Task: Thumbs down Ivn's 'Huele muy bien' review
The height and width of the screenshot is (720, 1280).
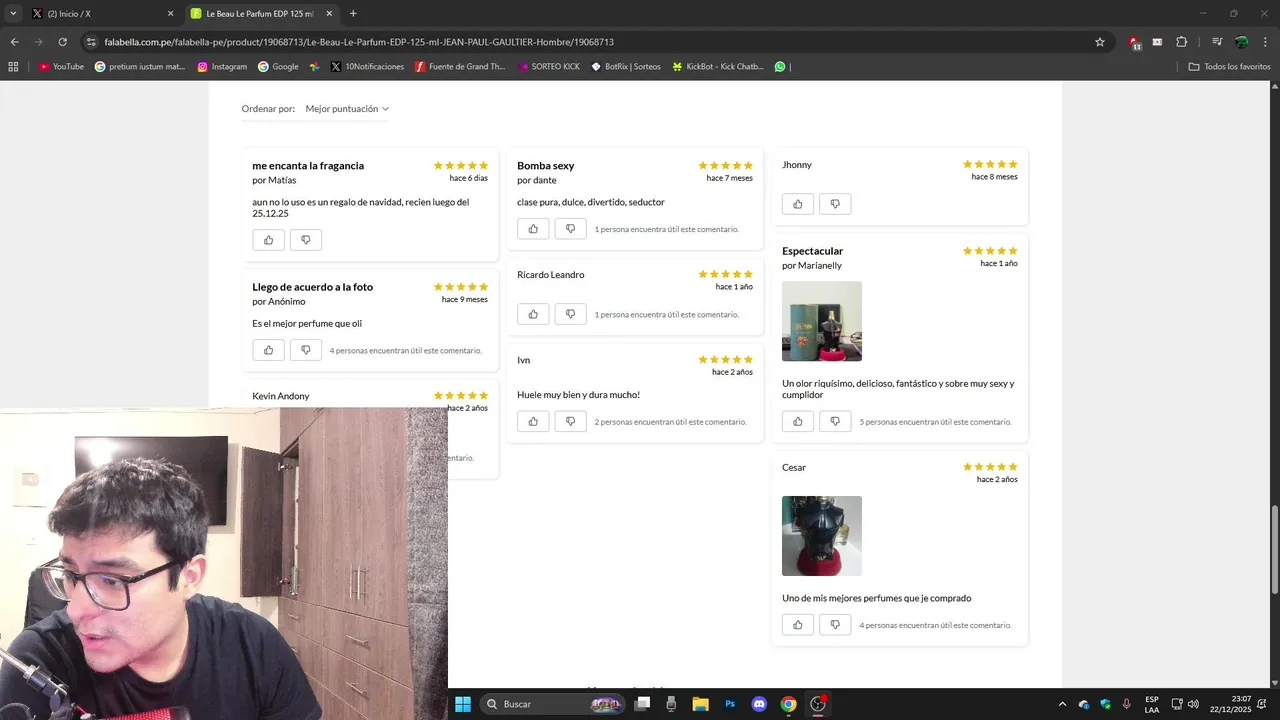Action: point(570,421)
